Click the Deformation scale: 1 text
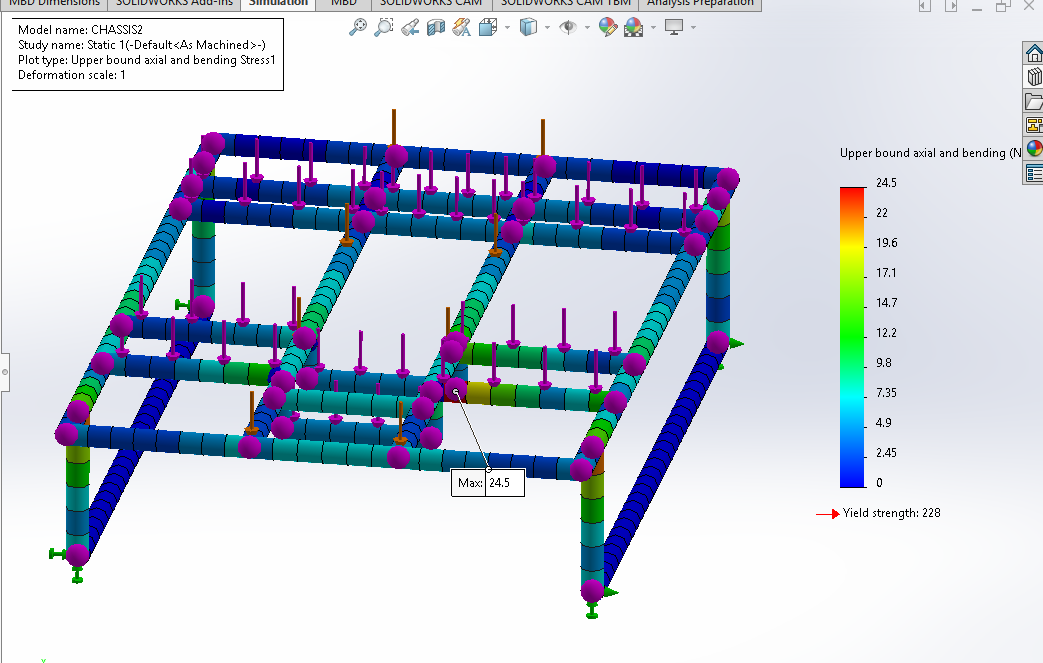The image size is (1043, 663). (x=71, y=75)
